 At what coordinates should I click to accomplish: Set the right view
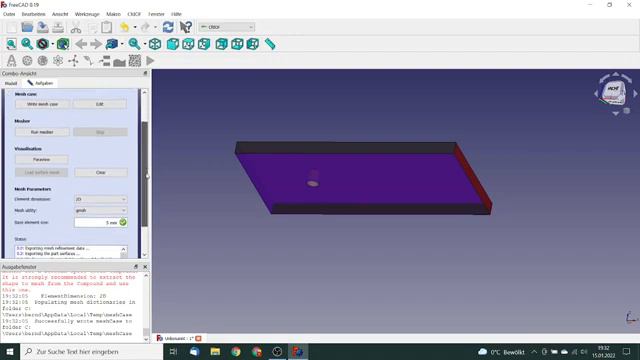coord(204,44)
